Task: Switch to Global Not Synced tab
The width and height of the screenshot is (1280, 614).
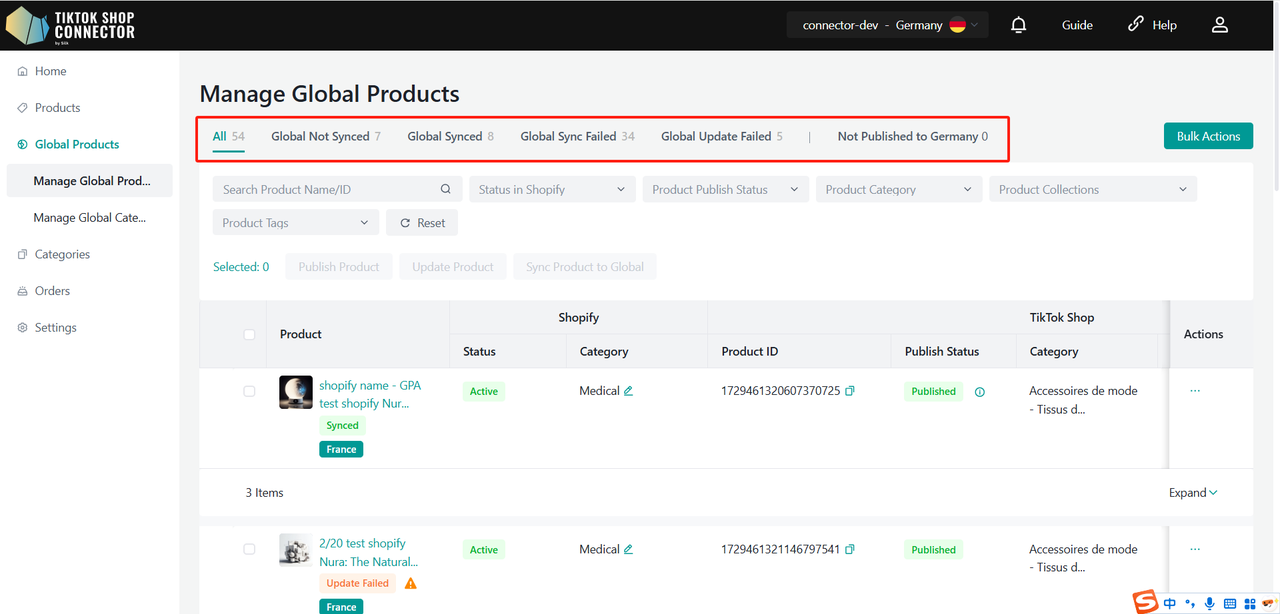Action: [x=325, y=136]
